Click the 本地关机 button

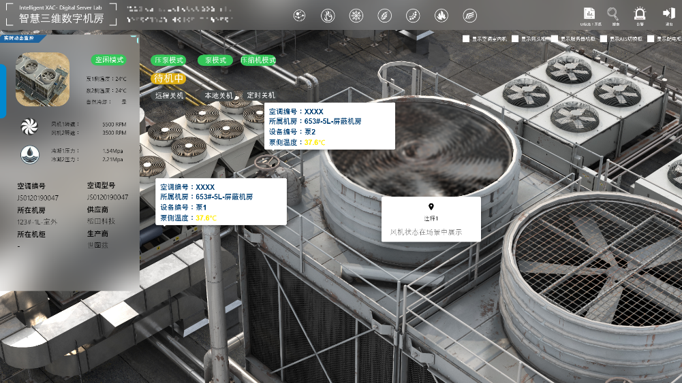pyautogui.click(x=219, y=95)
